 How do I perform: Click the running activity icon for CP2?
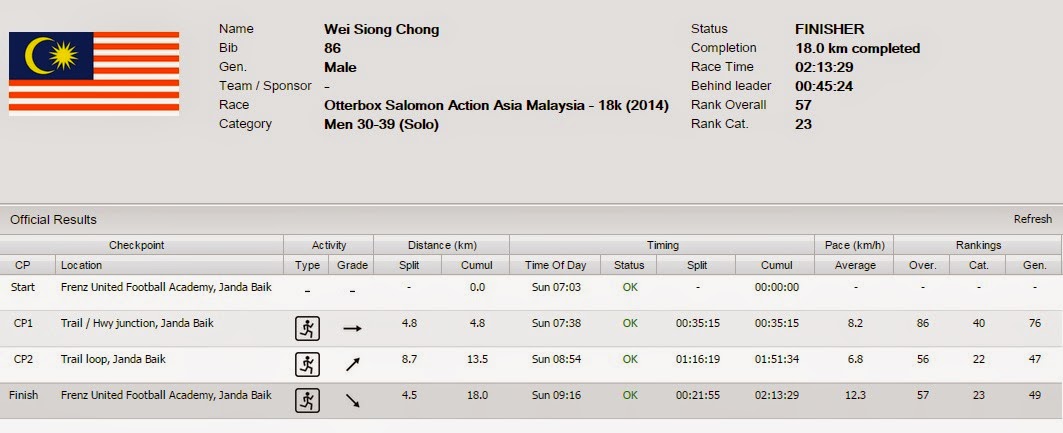coord(307,365)
